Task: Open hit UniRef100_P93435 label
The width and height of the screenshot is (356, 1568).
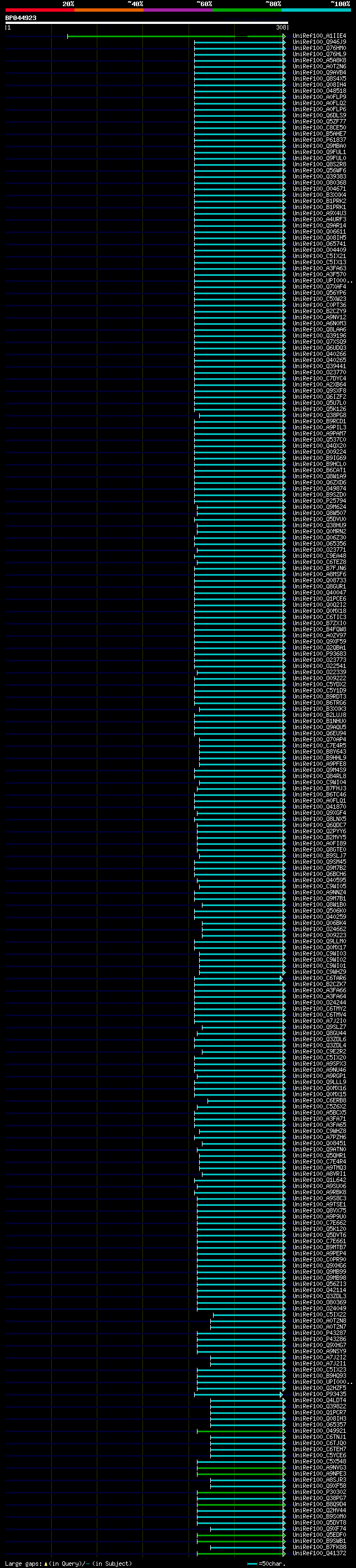Action: coord(319,1394)
